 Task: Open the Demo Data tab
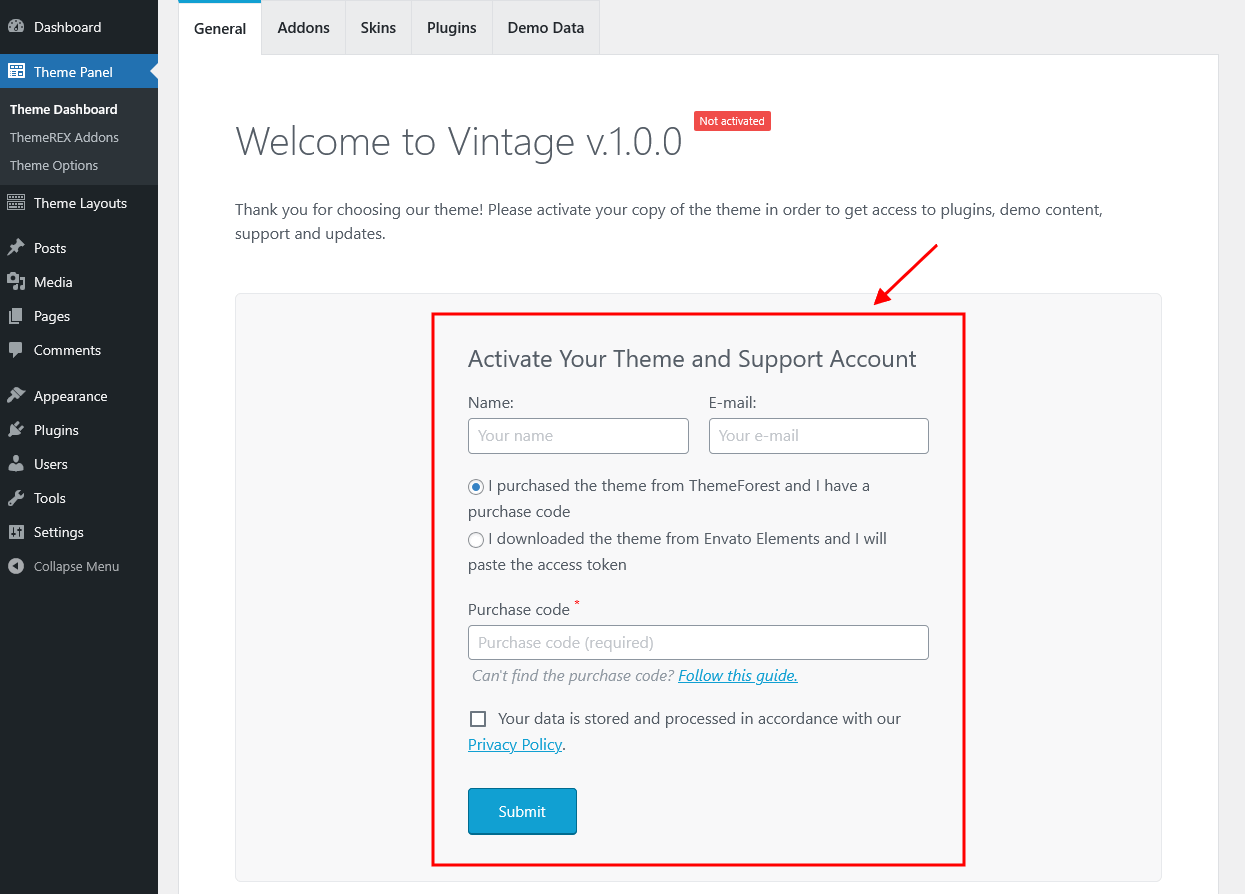coord(546,28)
